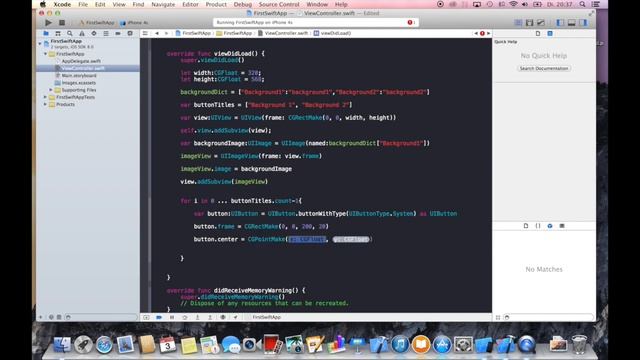Click the error indicator in activity viewer

tap(410, 22)
